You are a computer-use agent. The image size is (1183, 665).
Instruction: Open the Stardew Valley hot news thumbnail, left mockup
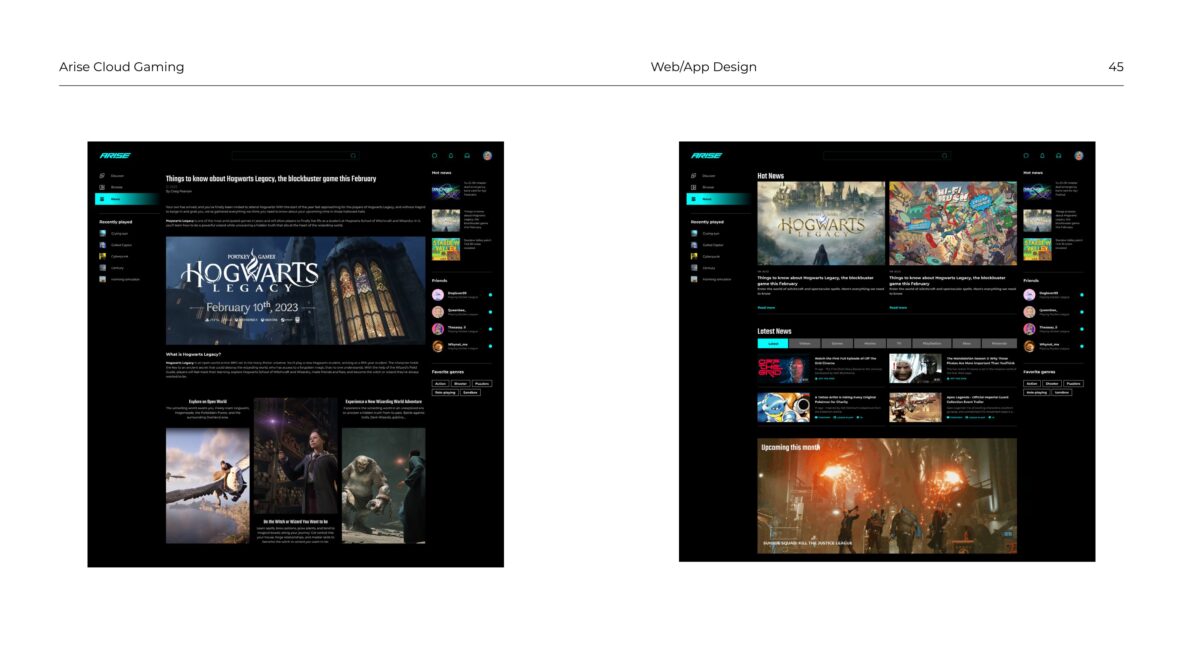point(446,249)
